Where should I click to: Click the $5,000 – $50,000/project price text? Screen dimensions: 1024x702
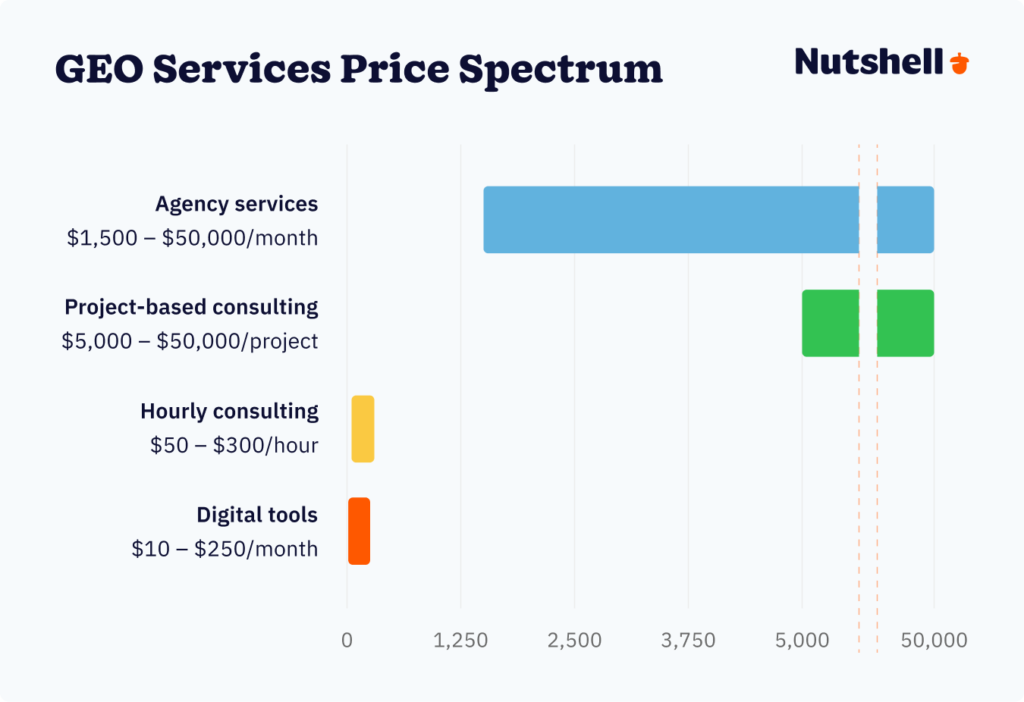pos(189,341)
